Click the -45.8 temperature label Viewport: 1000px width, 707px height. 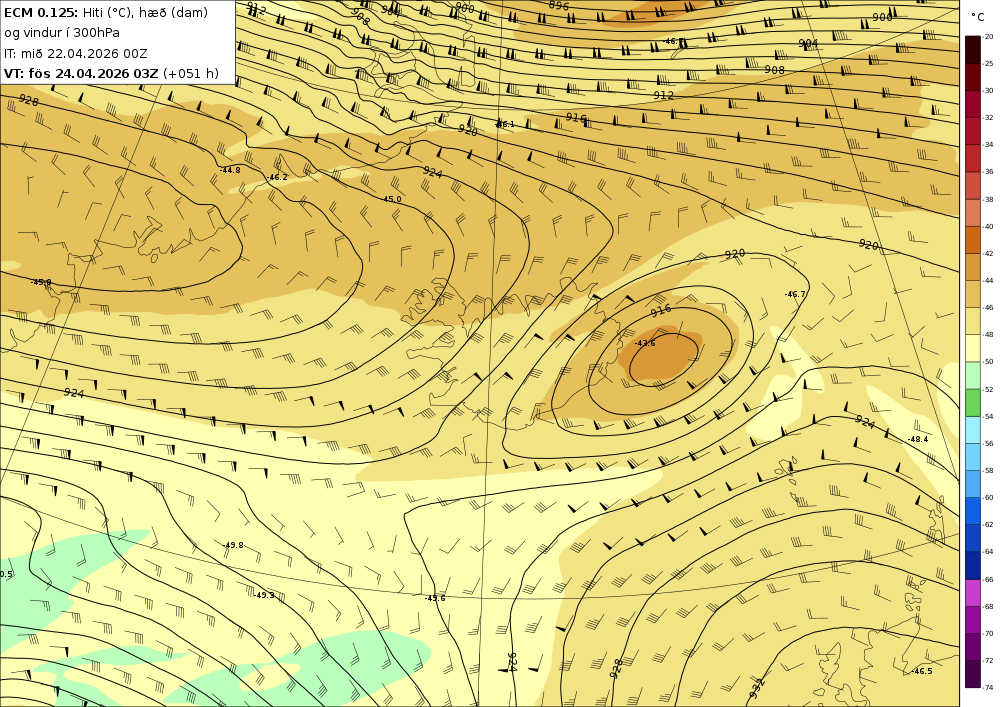41,282
